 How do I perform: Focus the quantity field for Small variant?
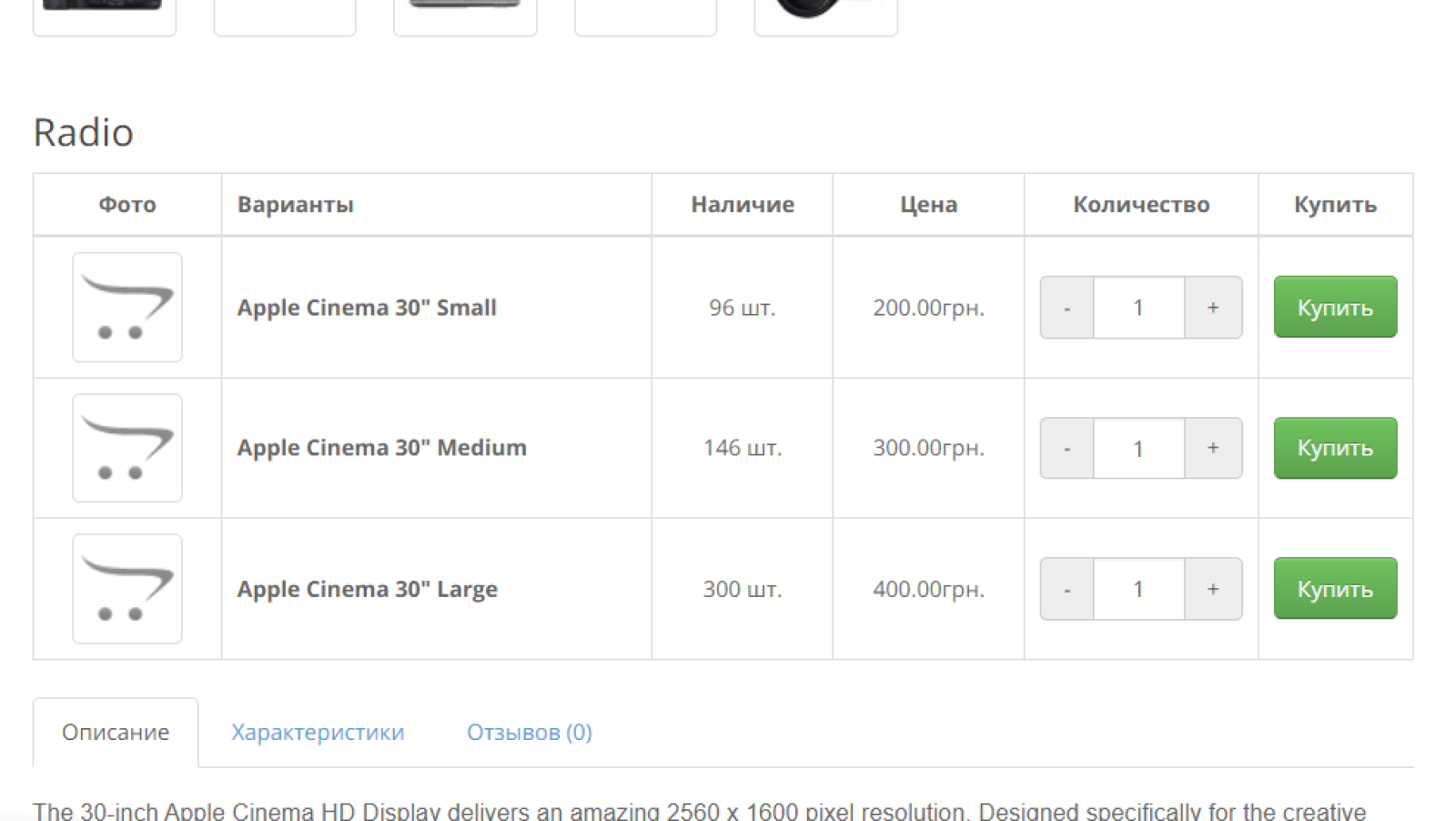click(x=1139, y=308)
